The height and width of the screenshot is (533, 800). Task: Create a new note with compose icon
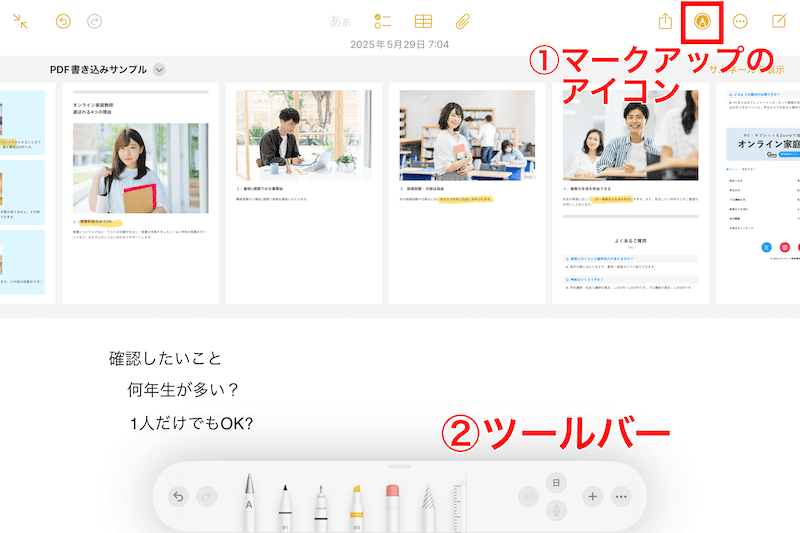pyautogui.click(x=780, y=21)
